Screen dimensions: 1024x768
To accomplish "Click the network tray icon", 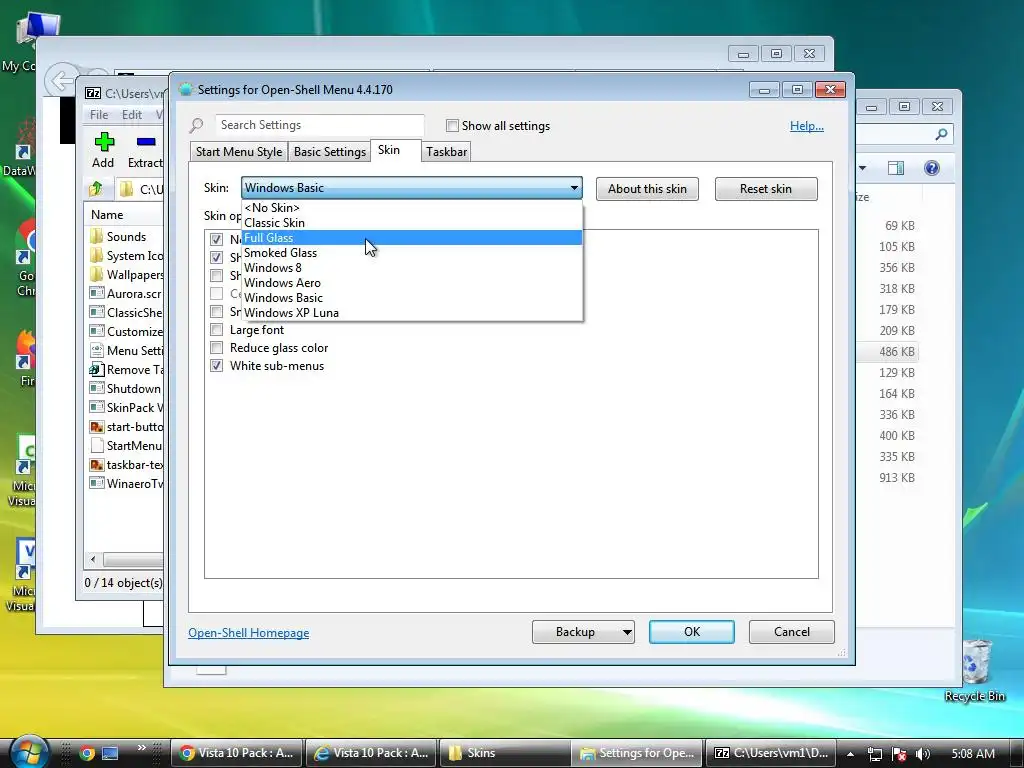I will (x=874, y=754).
